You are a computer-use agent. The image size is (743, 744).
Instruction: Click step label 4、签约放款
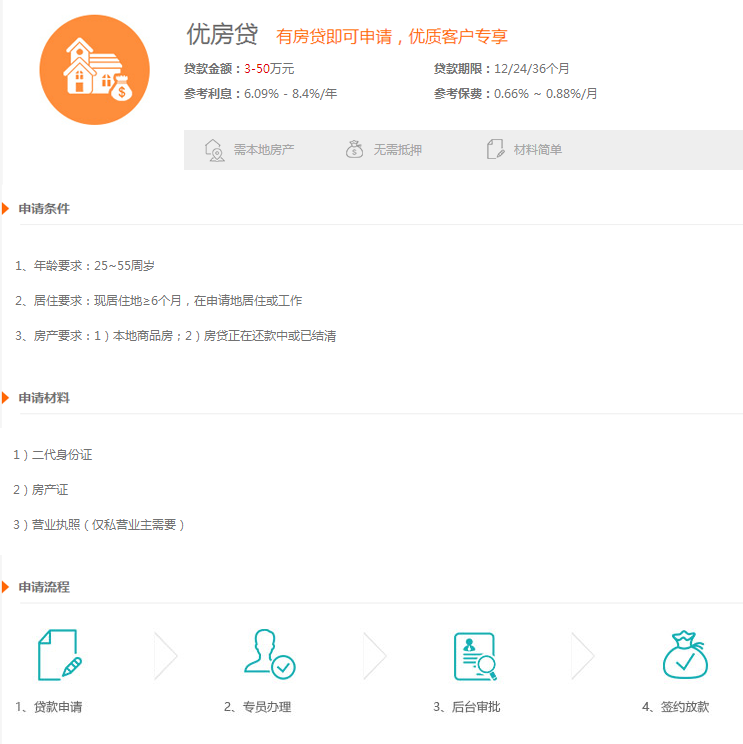tap(676, 707)
